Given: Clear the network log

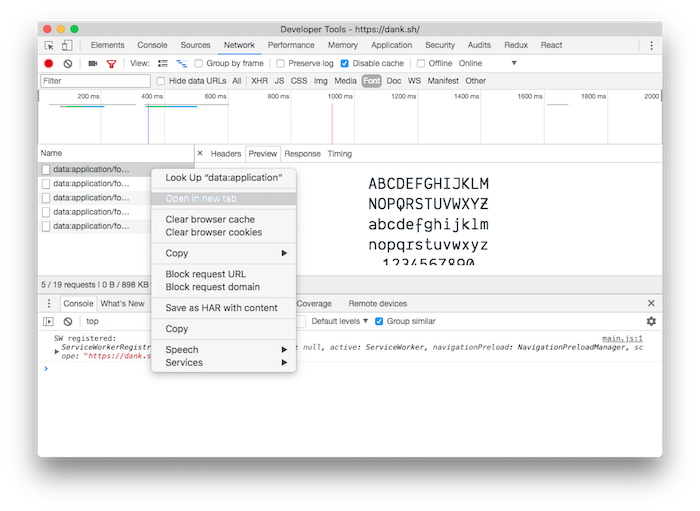Looking at the screenshot, I should click(67, 63).
